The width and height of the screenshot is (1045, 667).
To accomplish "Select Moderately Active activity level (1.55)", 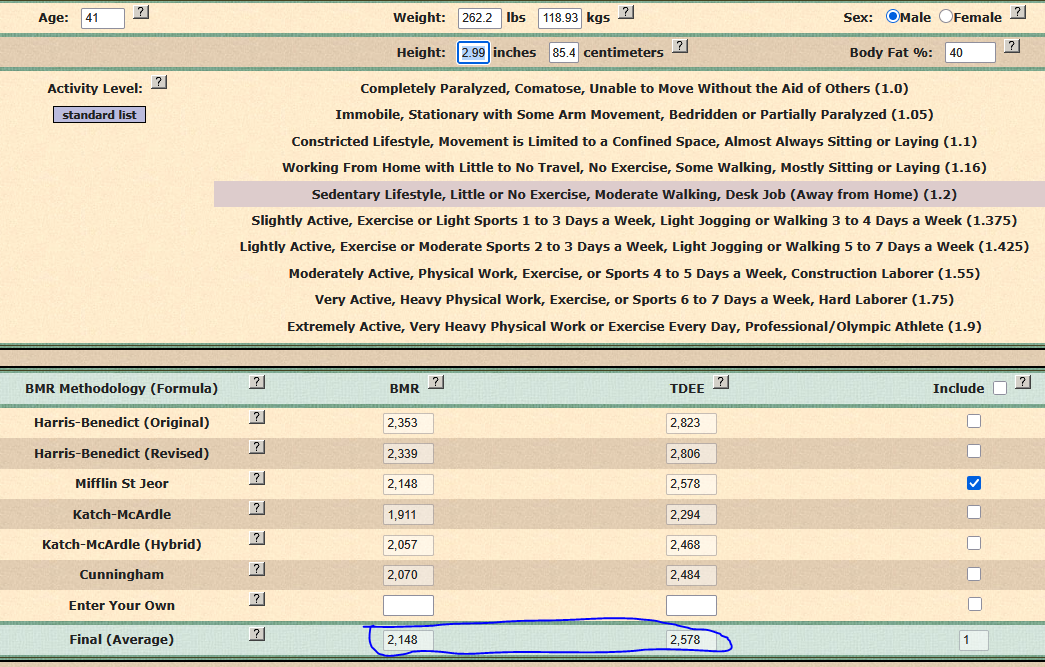I will (x=634, y=273).
